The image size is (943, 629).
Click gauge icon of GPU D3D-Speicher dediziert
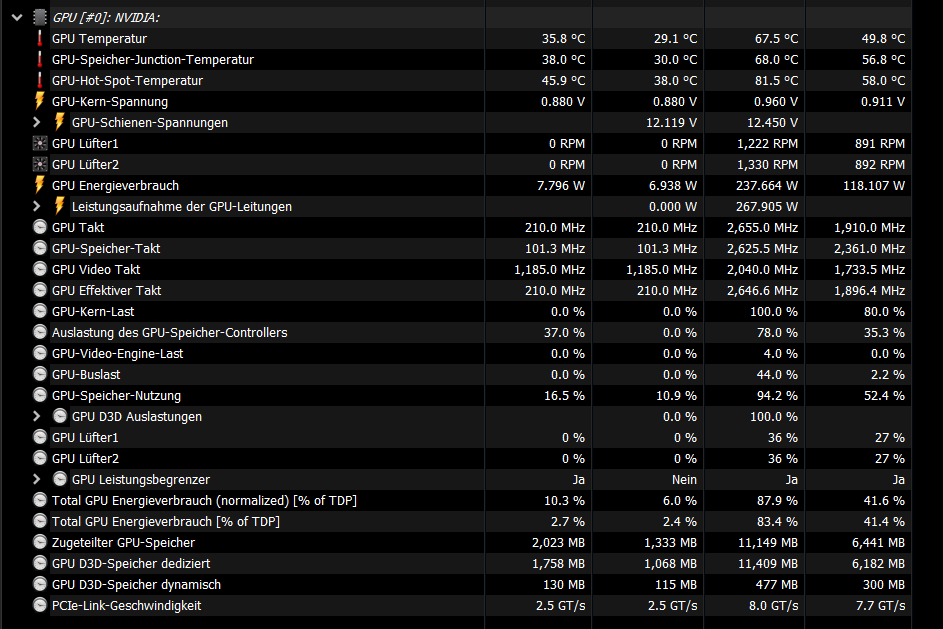40,563
